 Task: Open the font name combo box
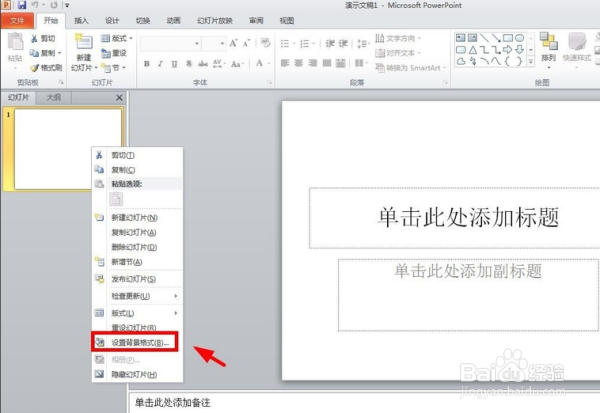point(170,44)
